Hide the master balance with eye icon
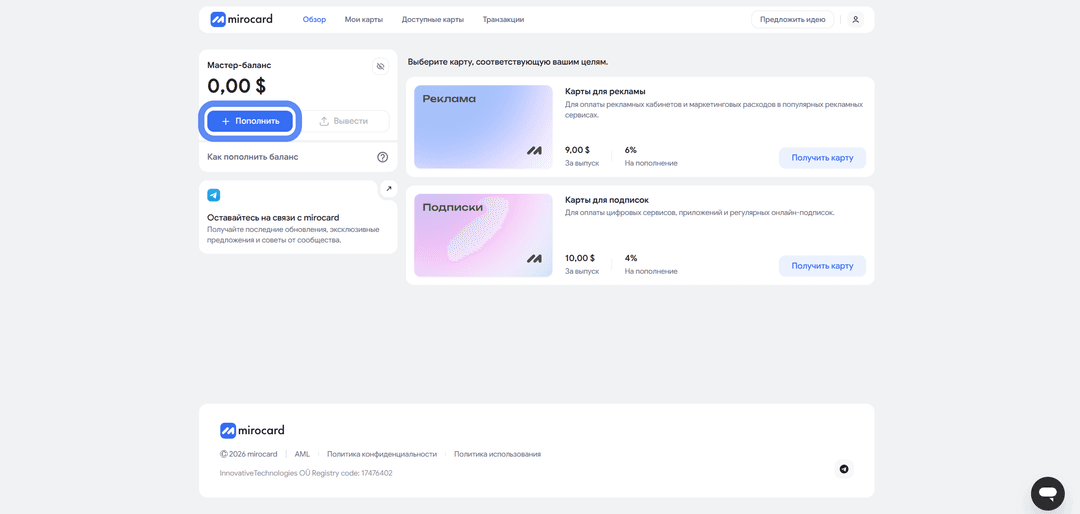Screen dimensions: 1080x514 click(x=380, y=66)
